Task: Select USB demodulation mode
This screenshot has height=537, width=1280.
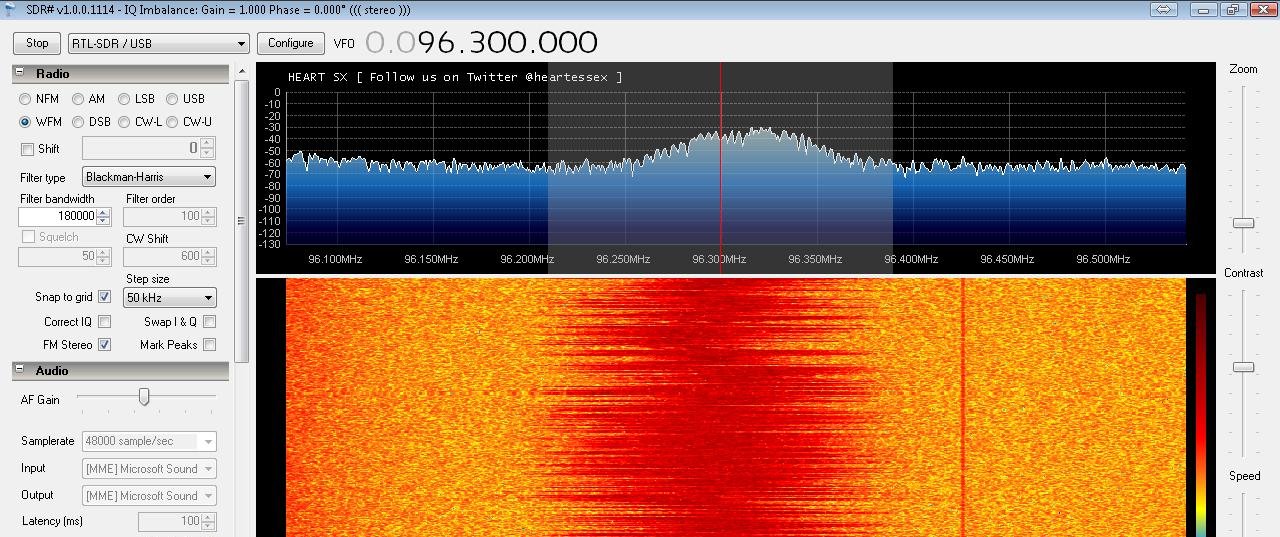Action: tap(172, 99)
